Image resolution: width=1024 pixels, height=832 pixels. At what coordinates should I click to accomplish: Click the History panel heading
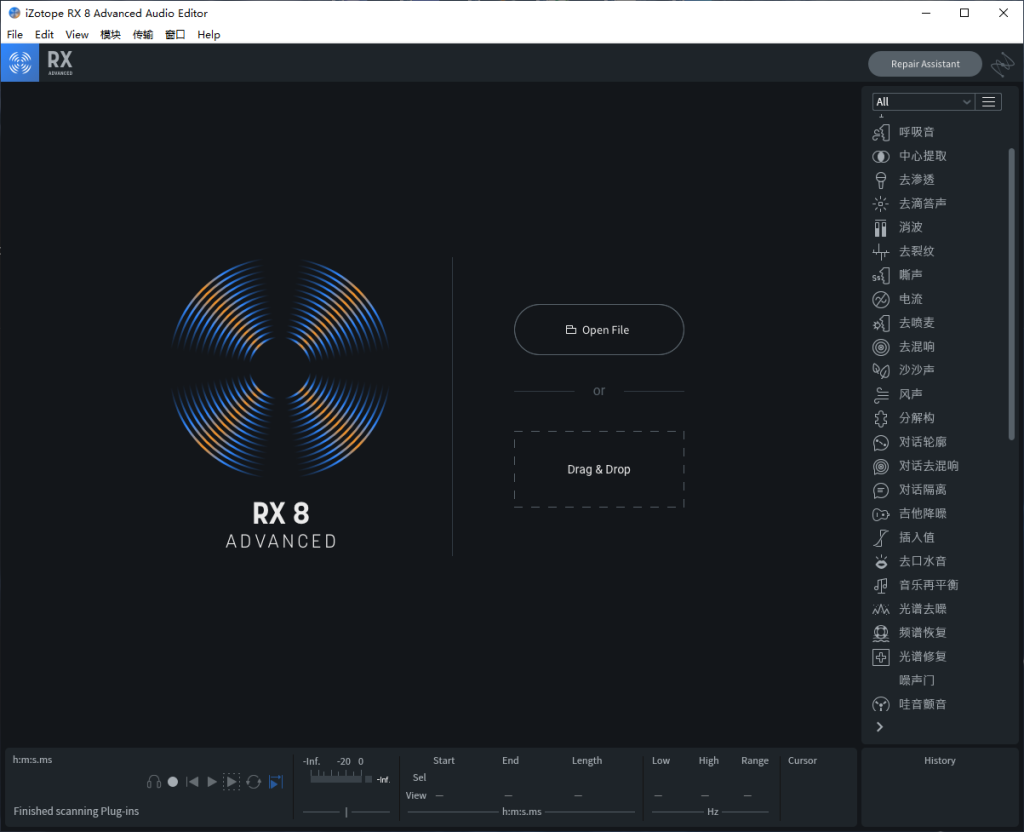pyautogui.click(x=940, y=761)
